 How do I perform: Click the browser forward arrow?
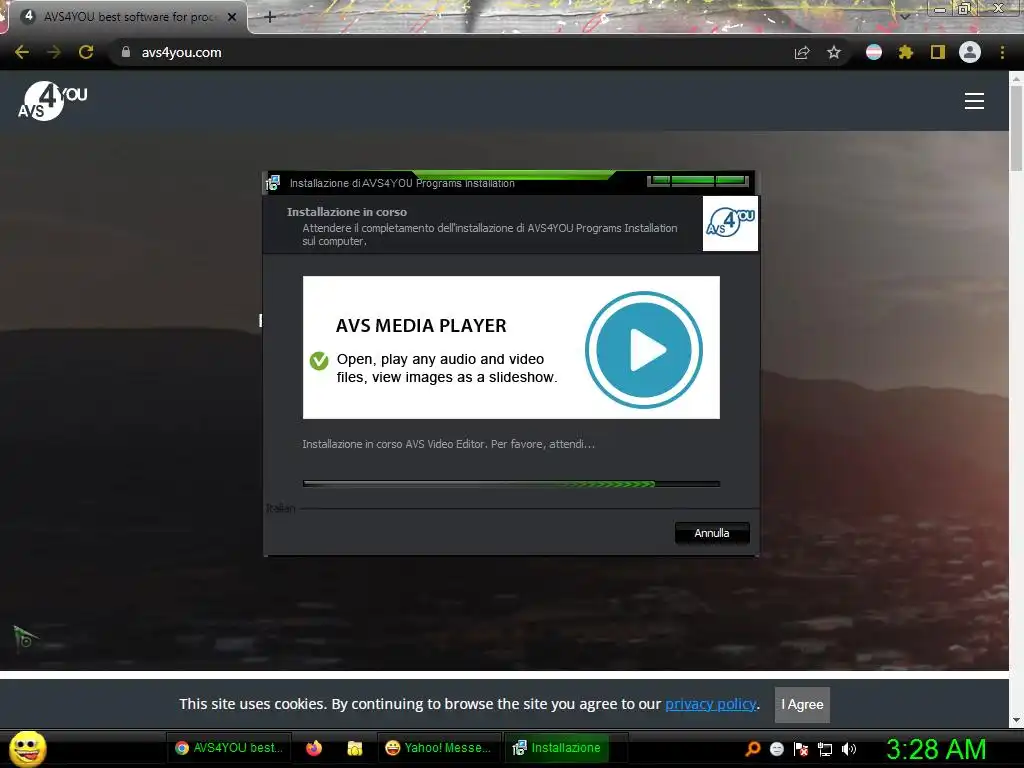(x=54, y=52)
